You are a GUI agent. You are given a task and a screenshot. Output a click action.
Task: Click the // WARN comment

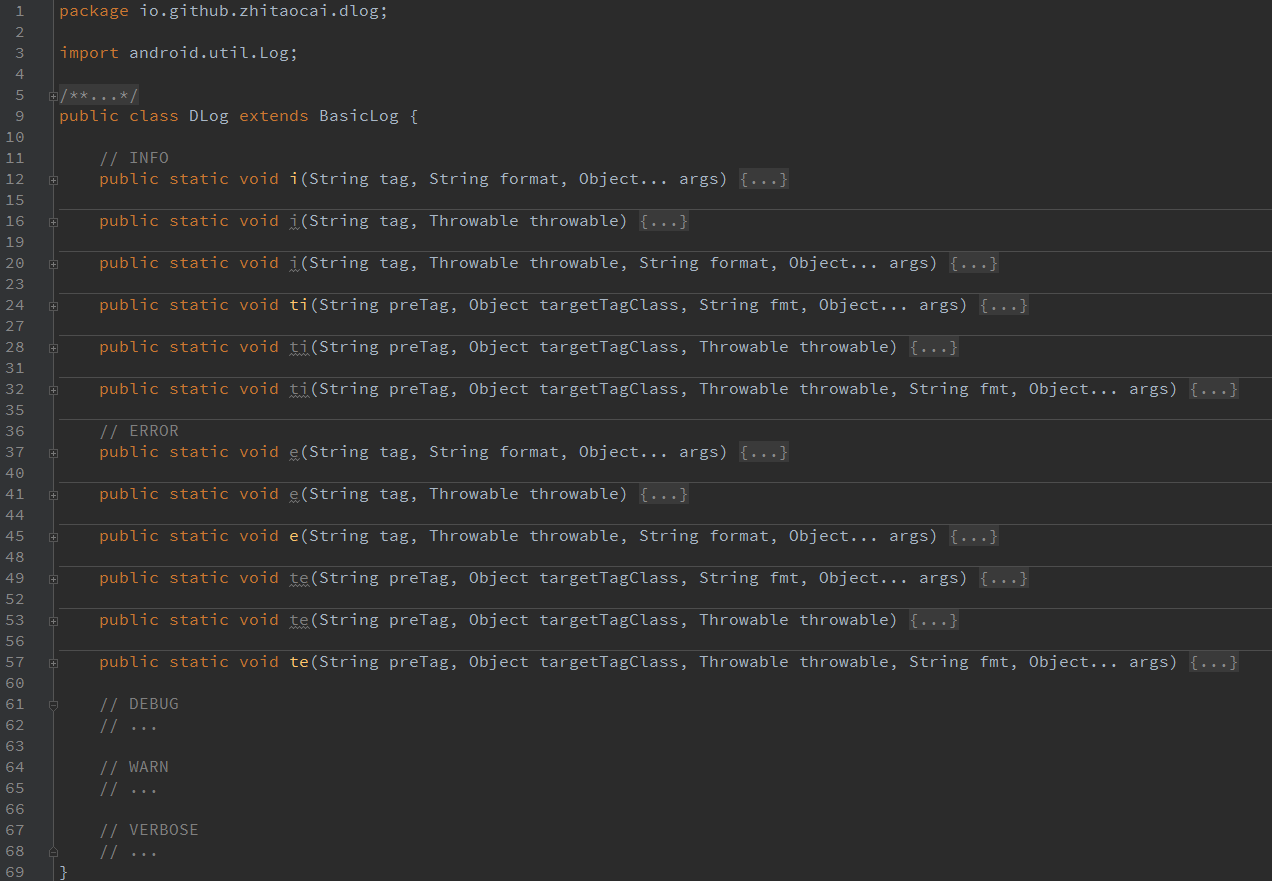pos(134,767)
